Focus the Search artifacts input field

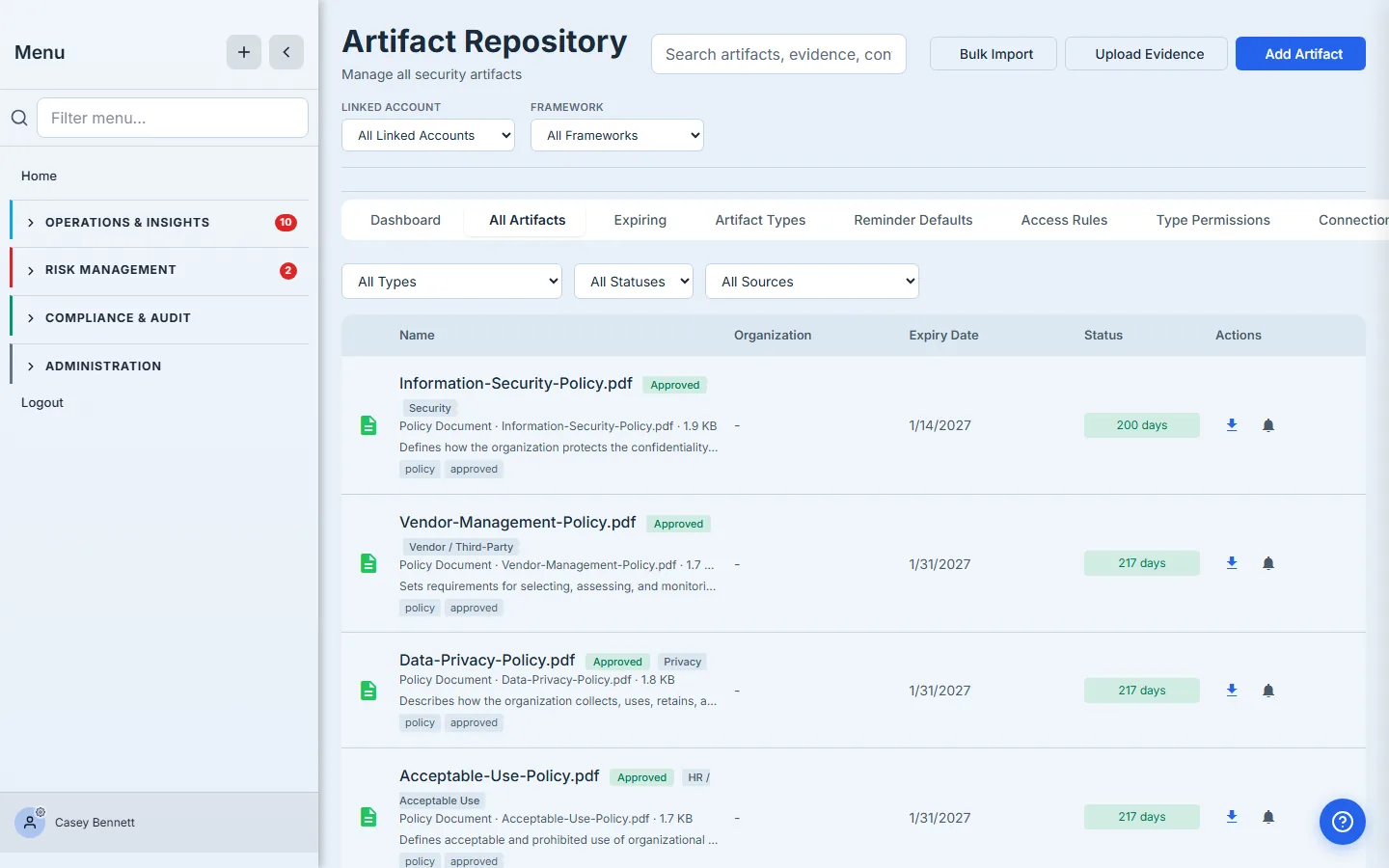click(778, 54)
